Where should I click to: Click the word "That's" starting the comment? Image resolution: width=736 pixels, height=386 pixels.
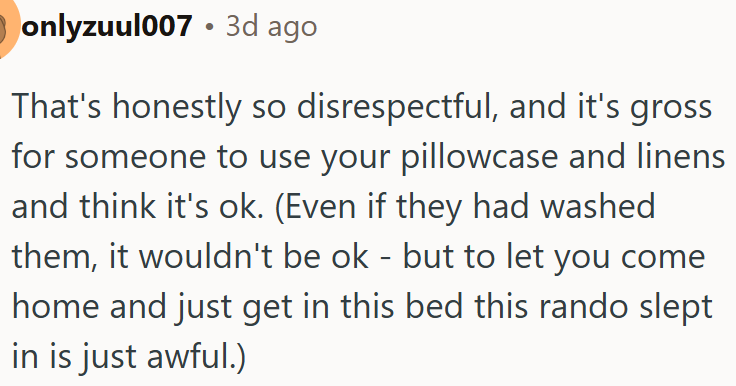pyautogui.click(x=56, y=106)
